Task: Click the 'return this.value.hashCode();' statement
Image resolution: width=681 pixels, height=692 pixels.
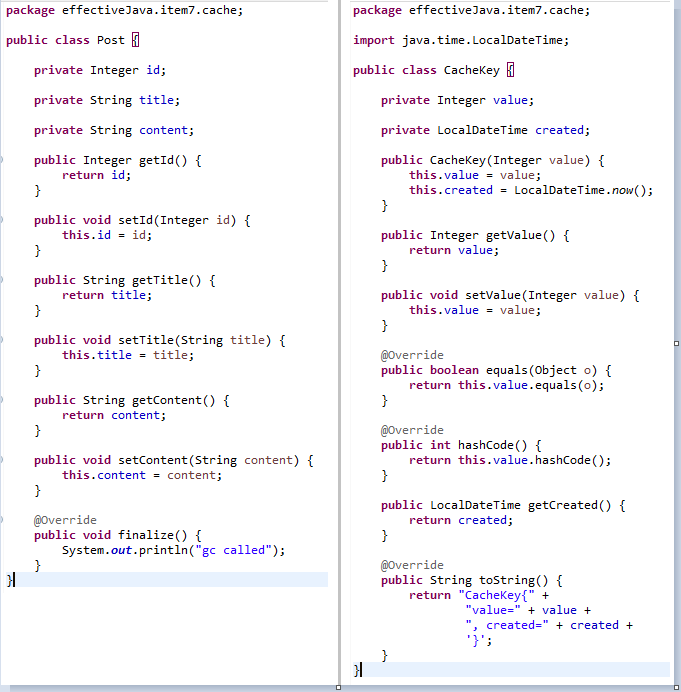Action: pos(510,460)
